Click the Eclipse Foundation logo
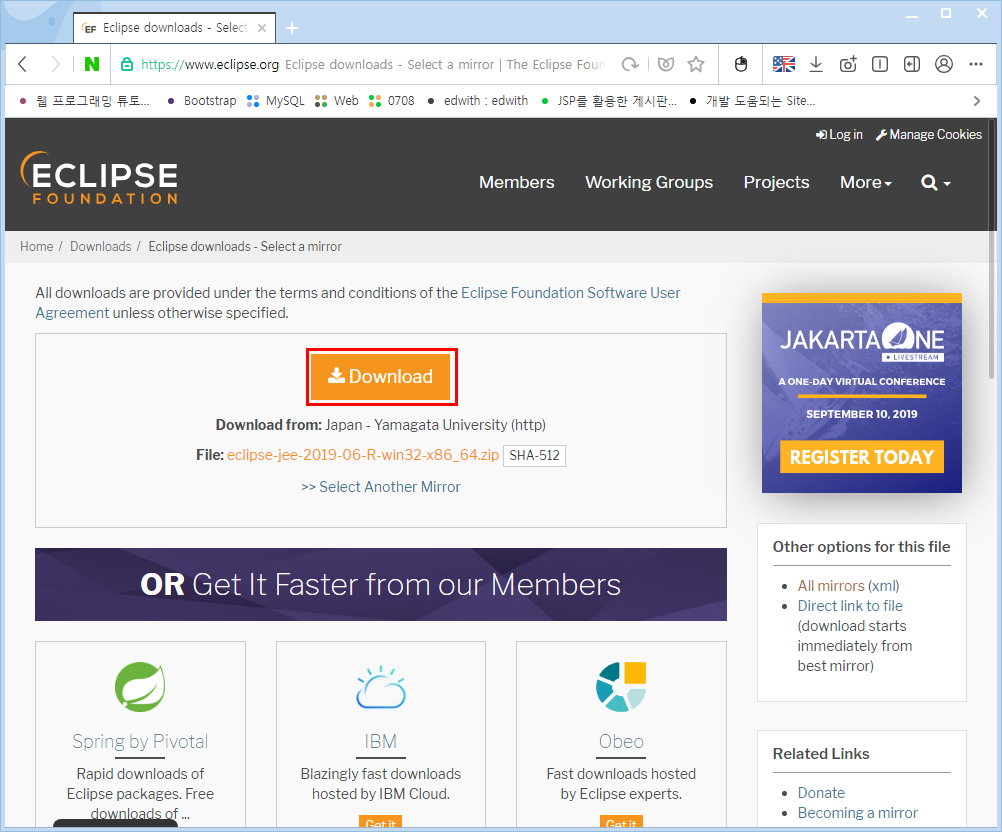The width and height of the screenshot is (1002, 832). 99,178
